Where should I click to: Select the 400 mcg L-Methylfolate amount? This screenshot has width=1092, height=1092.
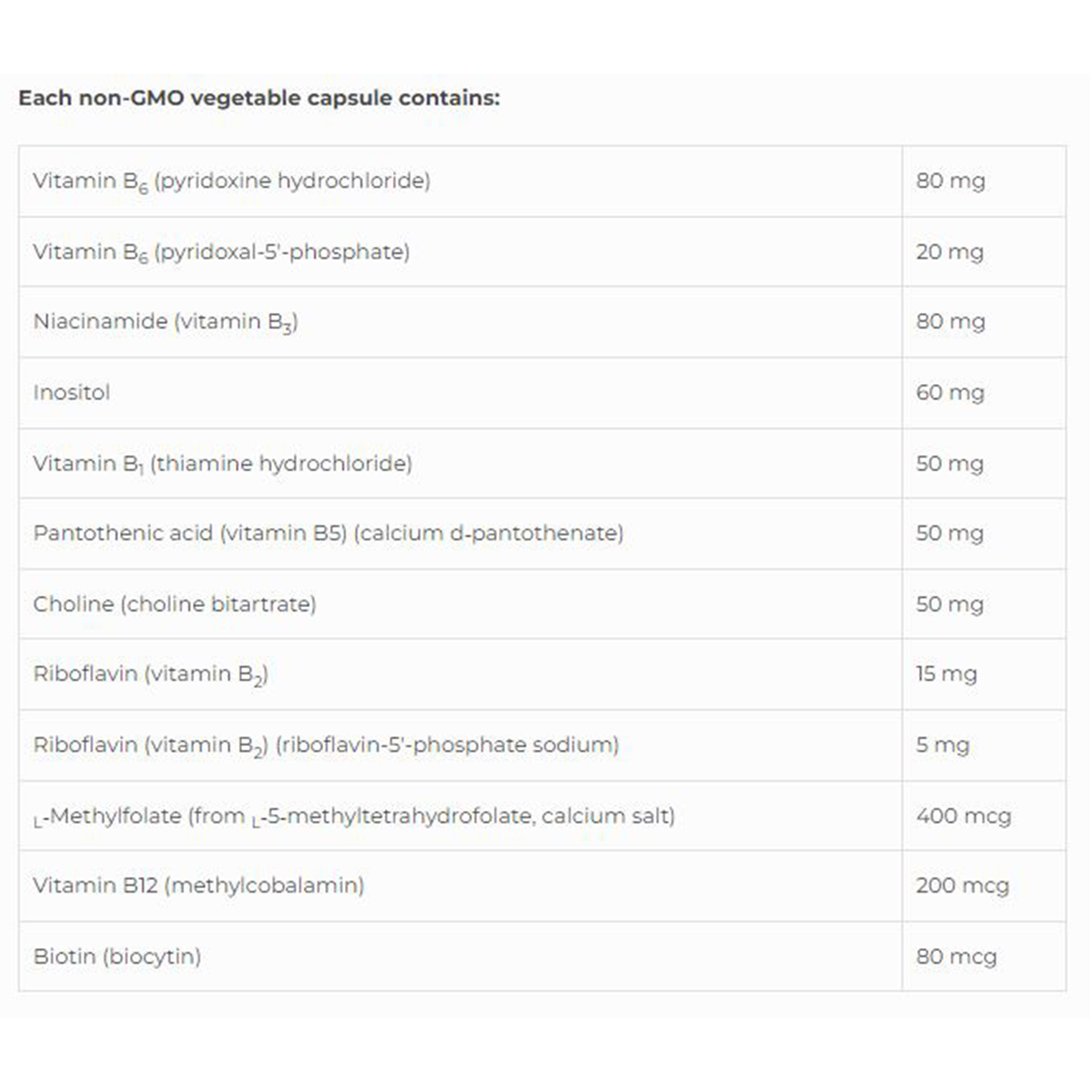[964, 816]
